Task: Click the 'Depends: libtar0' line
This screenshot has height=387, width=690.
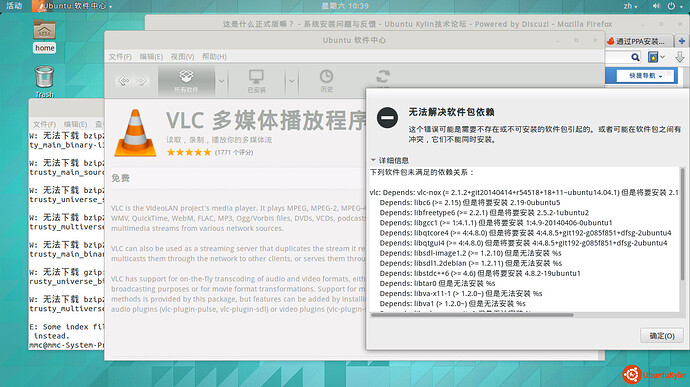Action: [437, 284]
